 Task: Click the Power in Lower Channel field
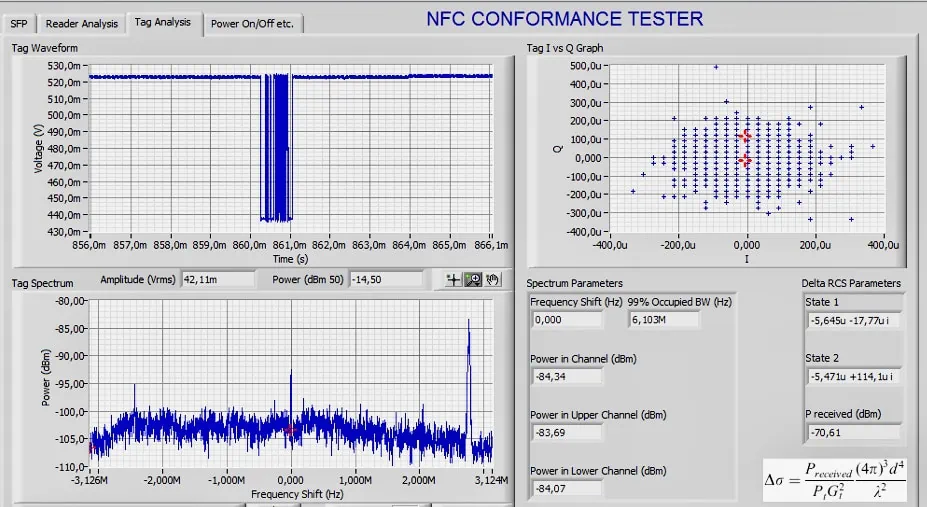coord(567,489)
